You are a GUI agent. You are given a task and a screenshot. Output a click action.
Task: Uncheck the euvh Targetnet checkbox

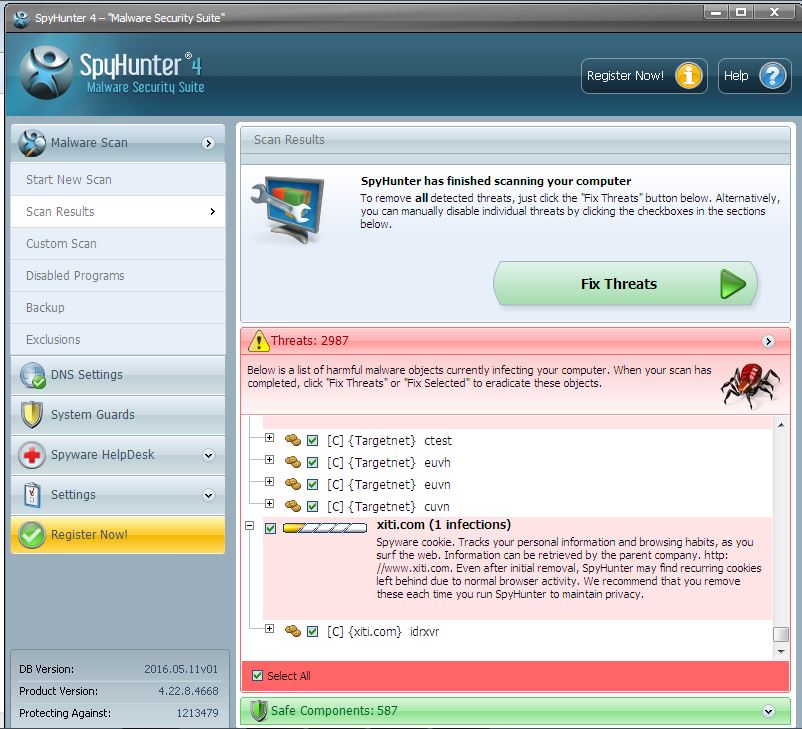pos(313,462)
